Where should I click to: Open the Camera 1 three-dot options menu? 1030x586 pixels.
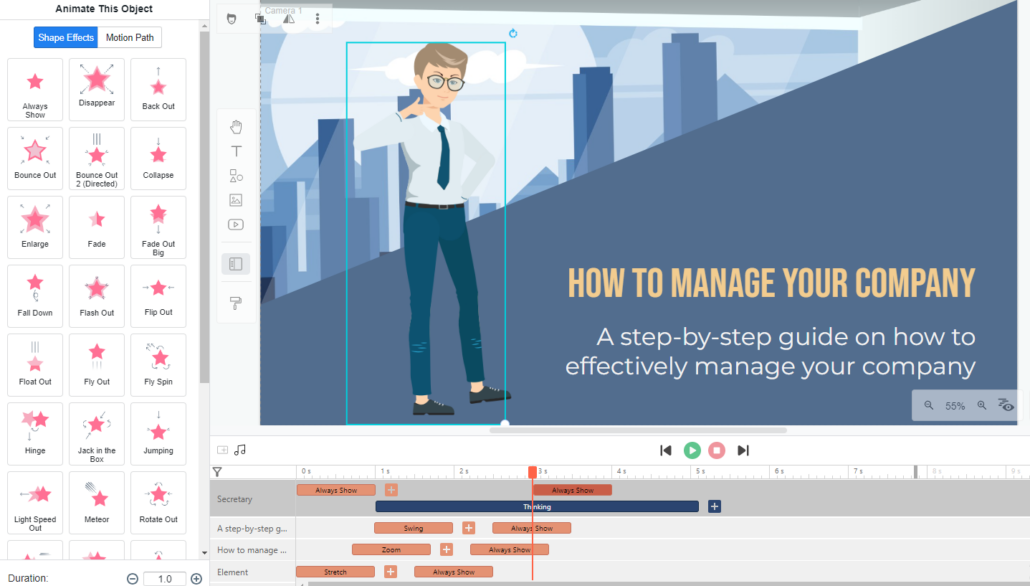317,17
